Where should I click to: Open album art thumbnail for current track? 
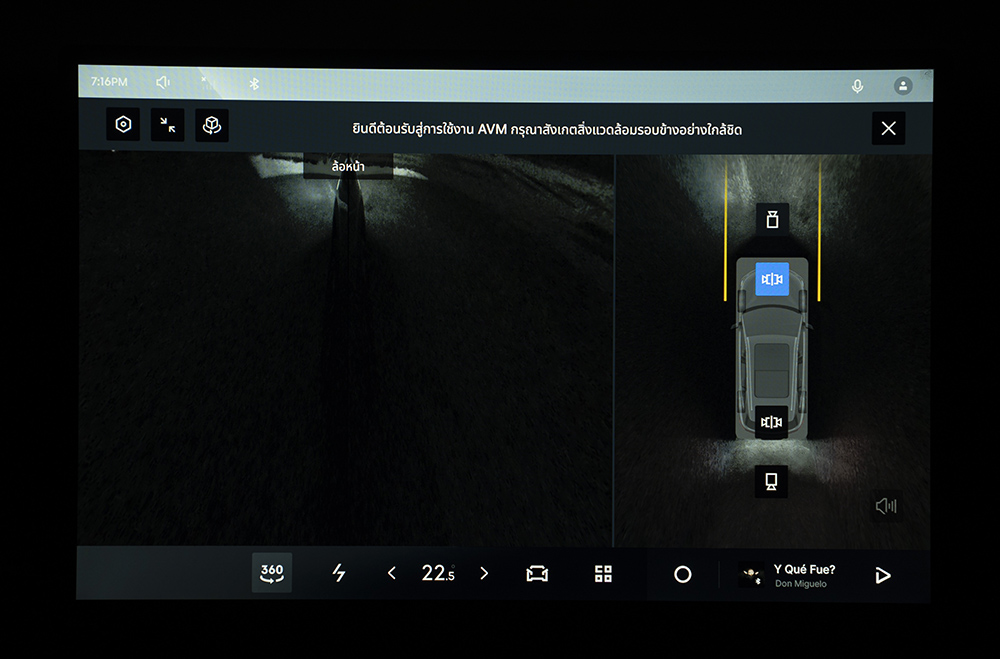point(751,574)
